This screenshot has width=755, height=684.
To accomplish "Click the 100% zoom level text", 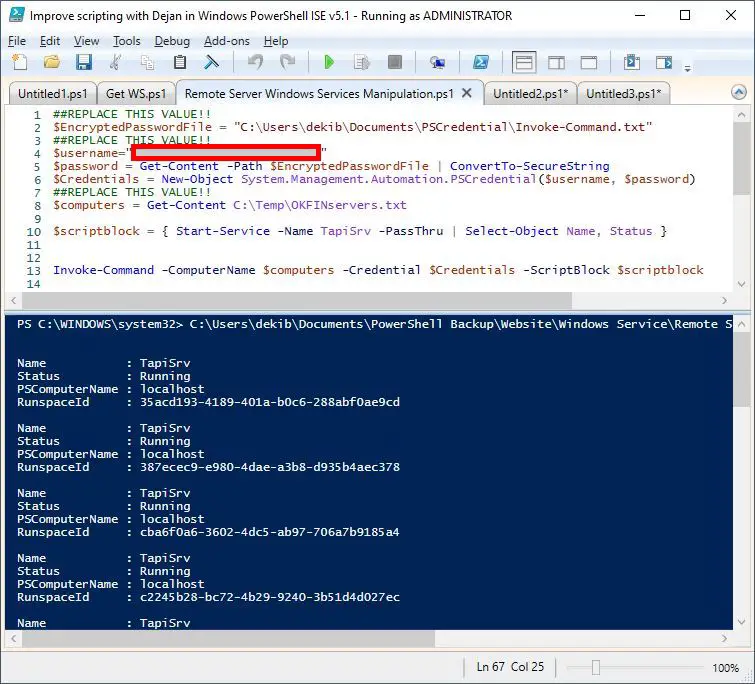I will click(725, 668).
